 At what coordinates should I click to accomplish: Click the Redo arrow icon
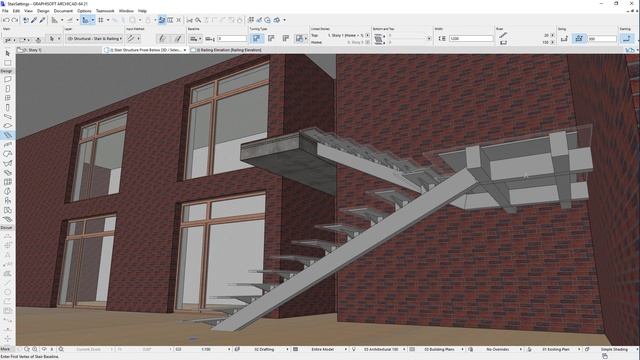coord(15,20)
